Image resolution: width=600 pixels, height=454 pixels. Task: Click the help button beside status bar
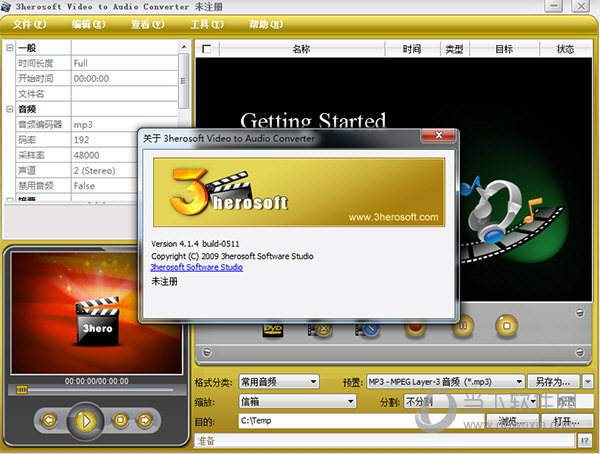coord(584,441)
